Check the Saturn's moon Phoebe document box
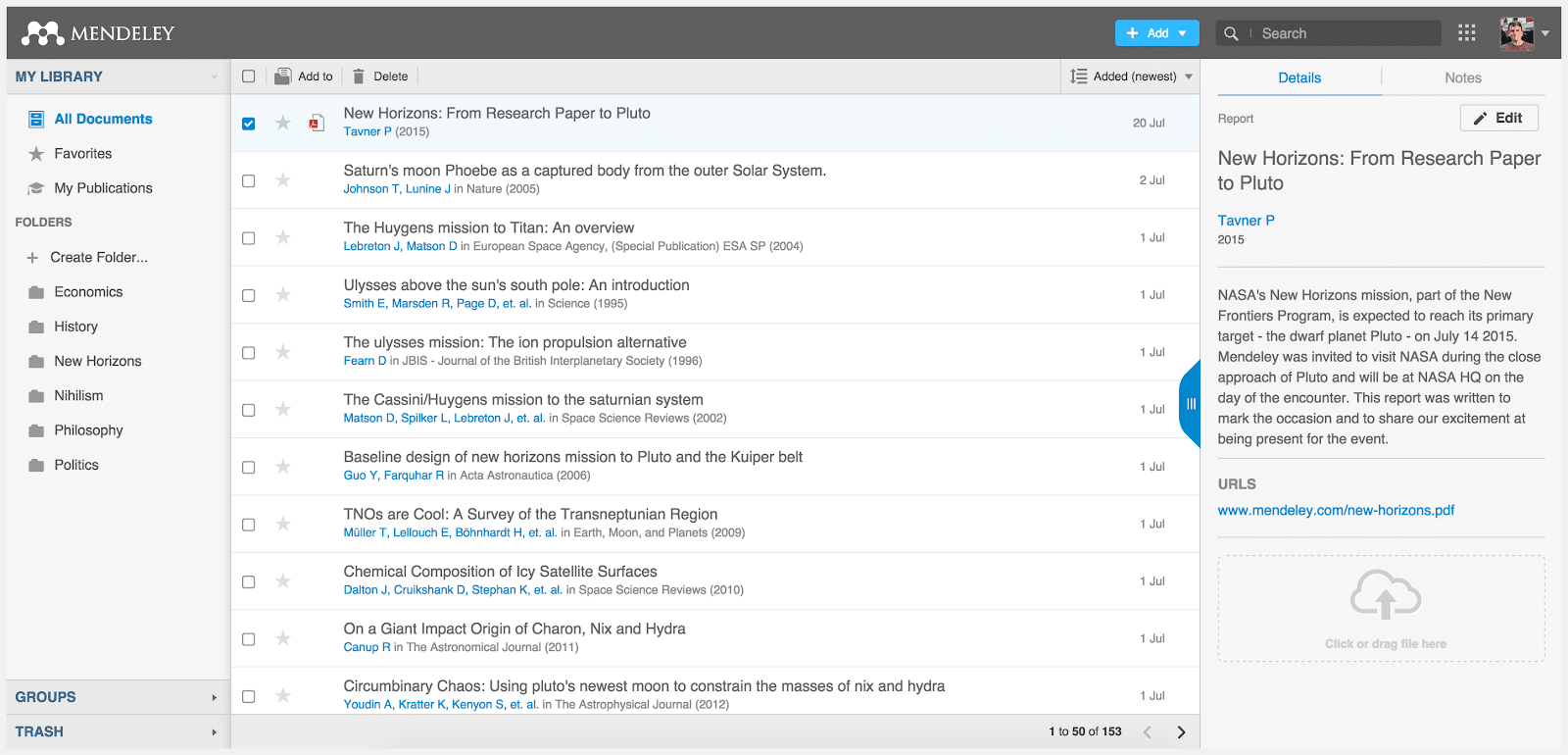The height and width of the screenshot is (755, 1568). click(249, 181)
